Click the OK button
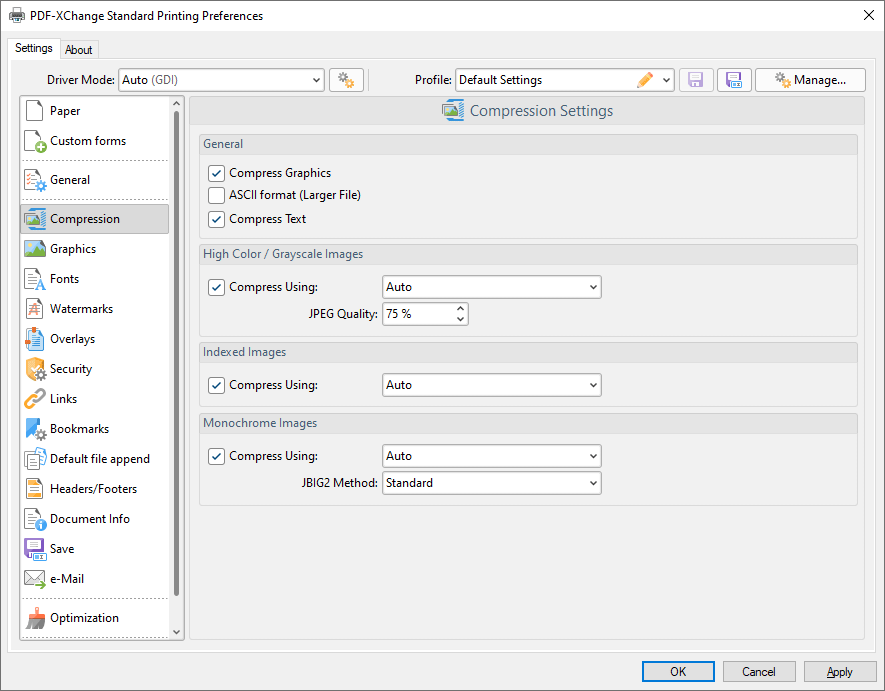885x691 pixels. point(678,672)
